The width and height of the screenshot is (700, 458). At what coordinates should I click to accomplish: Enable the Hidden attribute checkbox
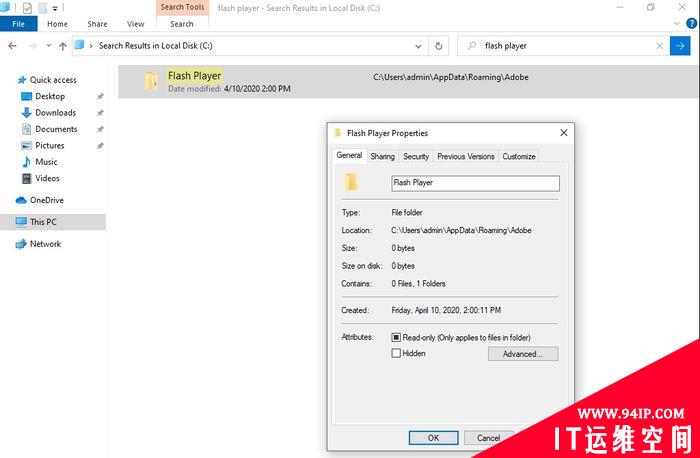[396, 354]
